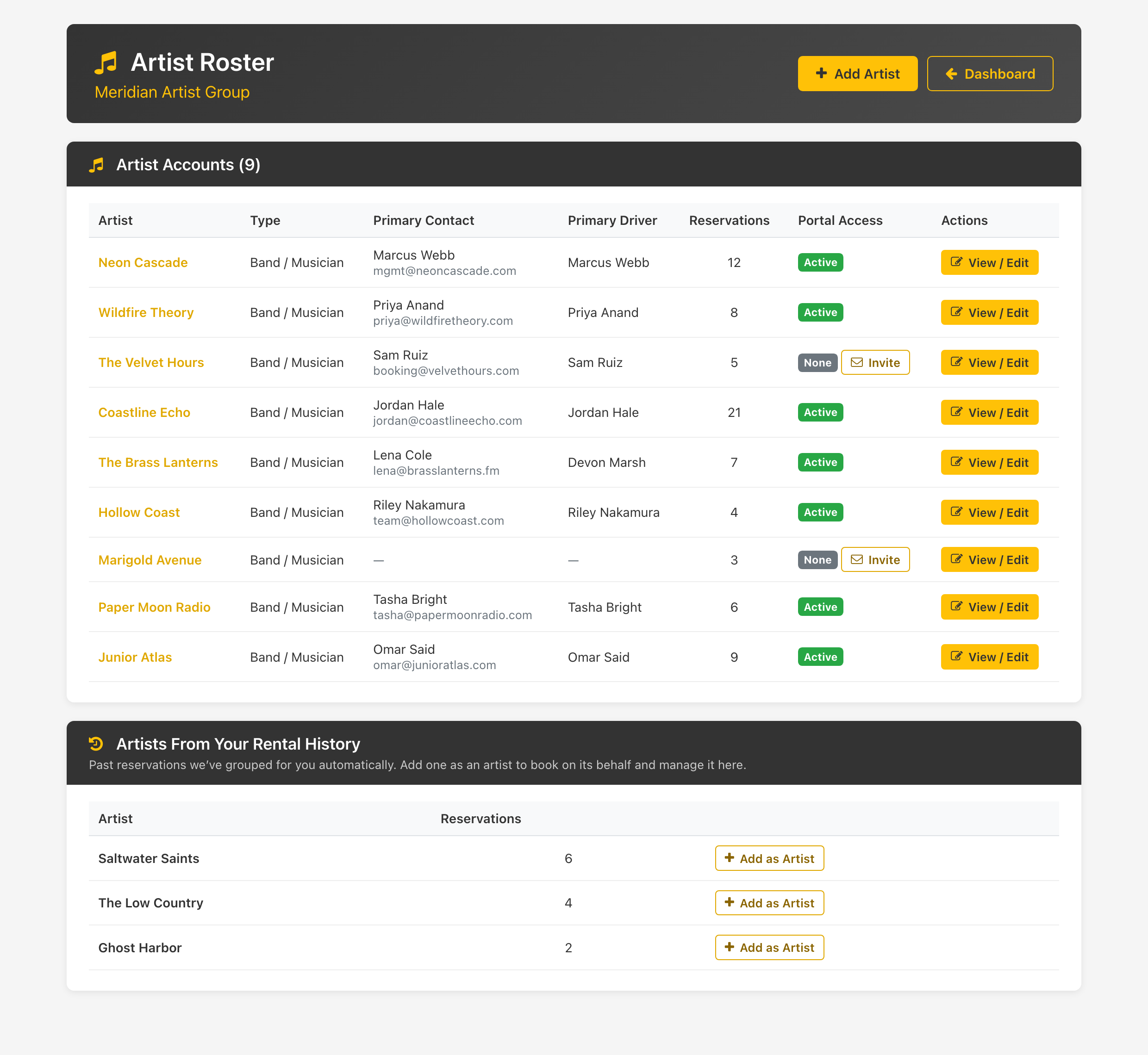Click the email priya@wildfiretheory.com
The height and width of the screenshot is (1055, 1148).
coord(443,321)
